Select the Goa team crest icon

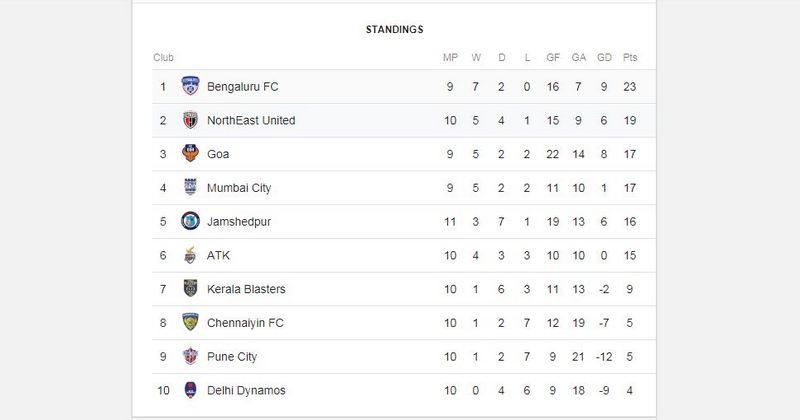[190, 153]
